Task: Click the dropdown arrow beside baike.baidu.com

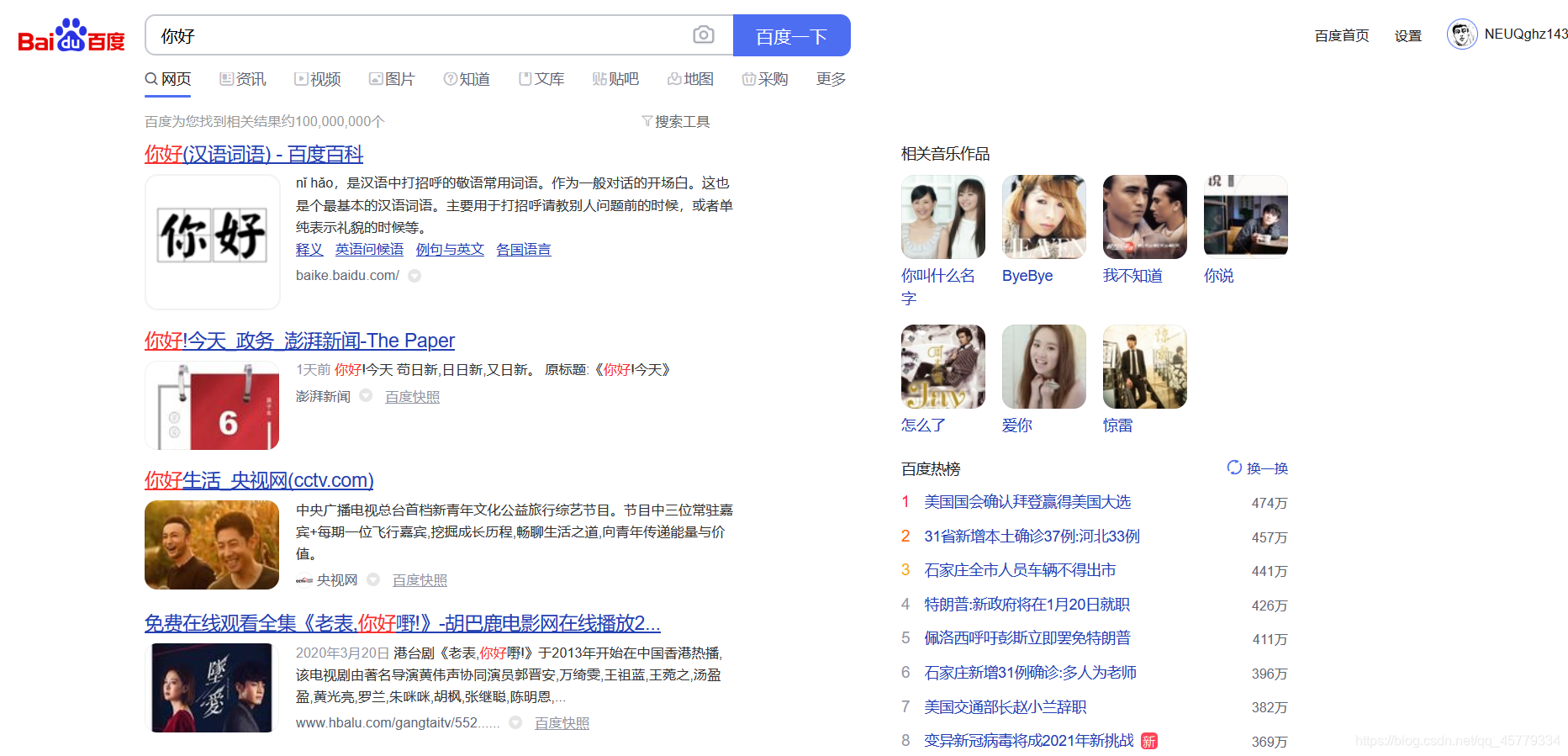Action: (x=414, y=276)
